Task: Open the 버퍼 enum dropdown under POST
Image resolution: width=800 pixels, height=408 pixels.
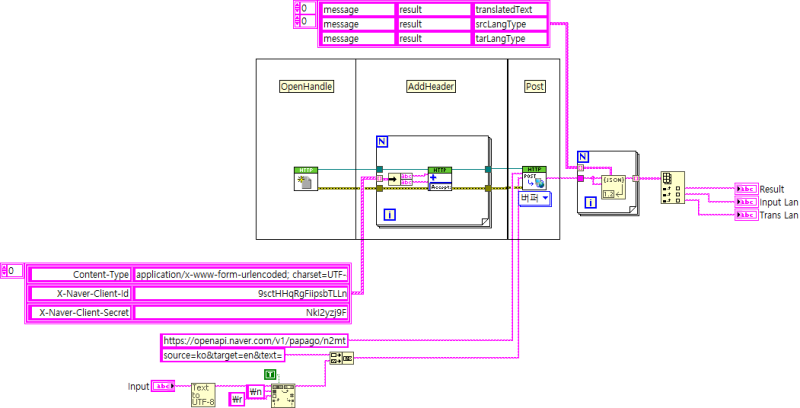Action: (x=535, y=198)
